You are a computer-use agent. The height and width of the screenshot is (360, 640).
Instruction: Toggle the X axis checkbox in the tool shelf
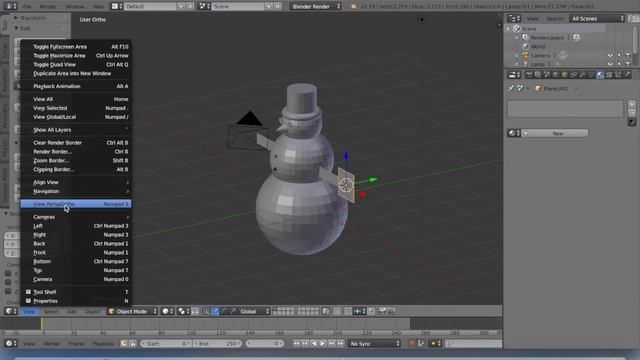[8, 273]
